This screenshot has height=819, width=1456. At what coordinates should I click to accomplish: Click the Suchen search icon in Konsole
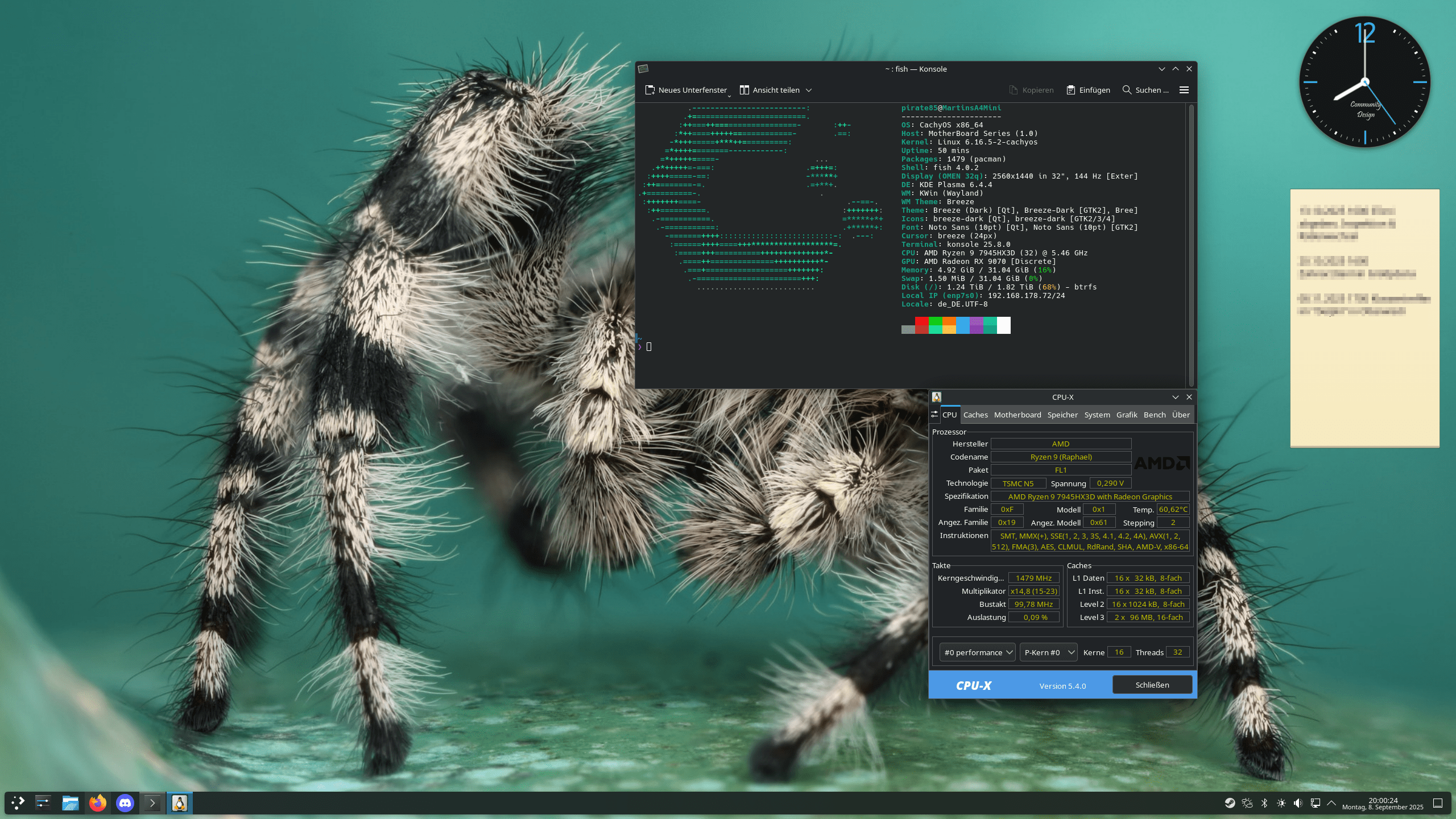(1127, 90)
